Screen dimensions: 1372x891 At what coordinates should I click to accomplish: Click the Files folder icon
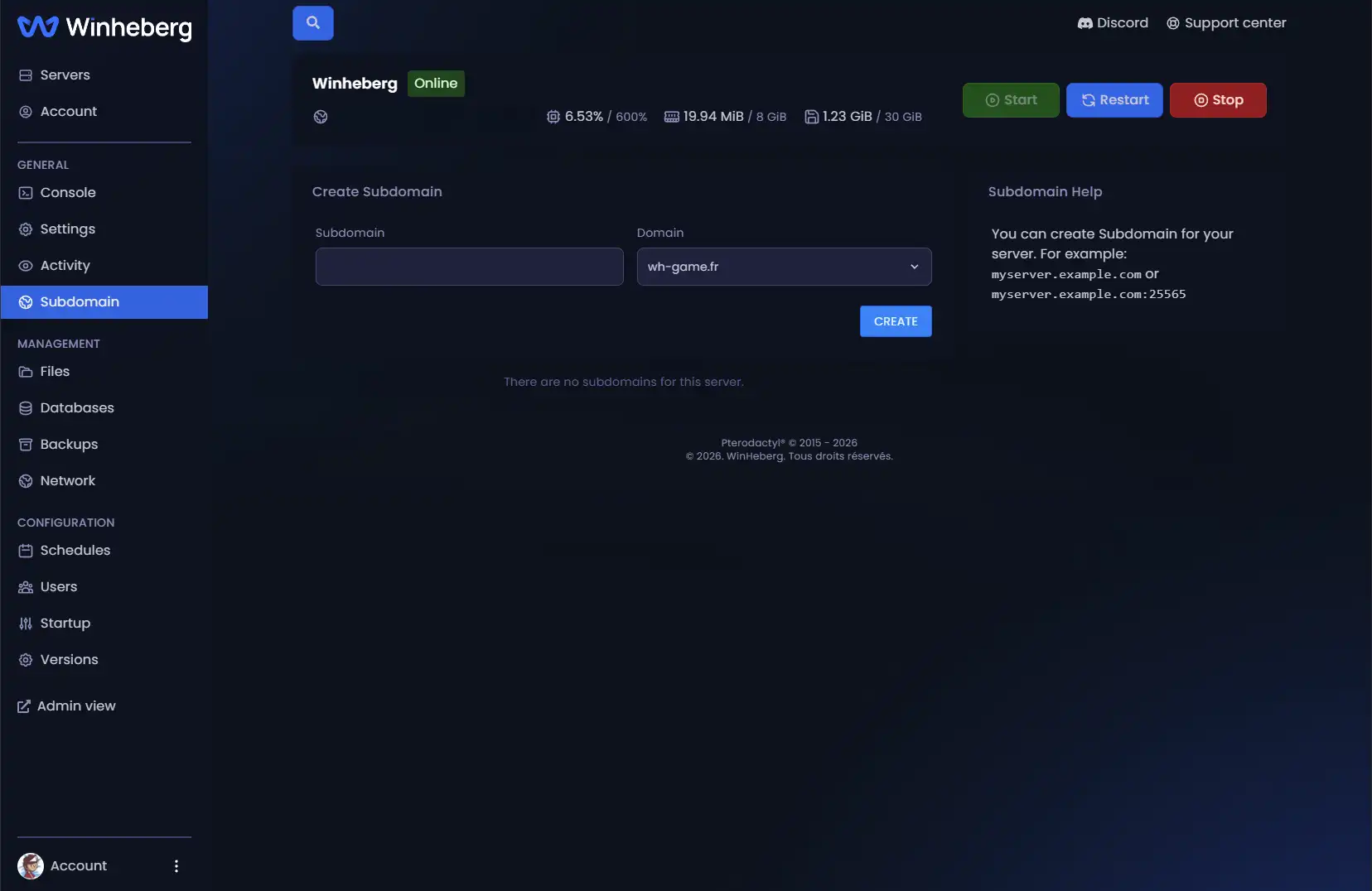click(26, 372)
